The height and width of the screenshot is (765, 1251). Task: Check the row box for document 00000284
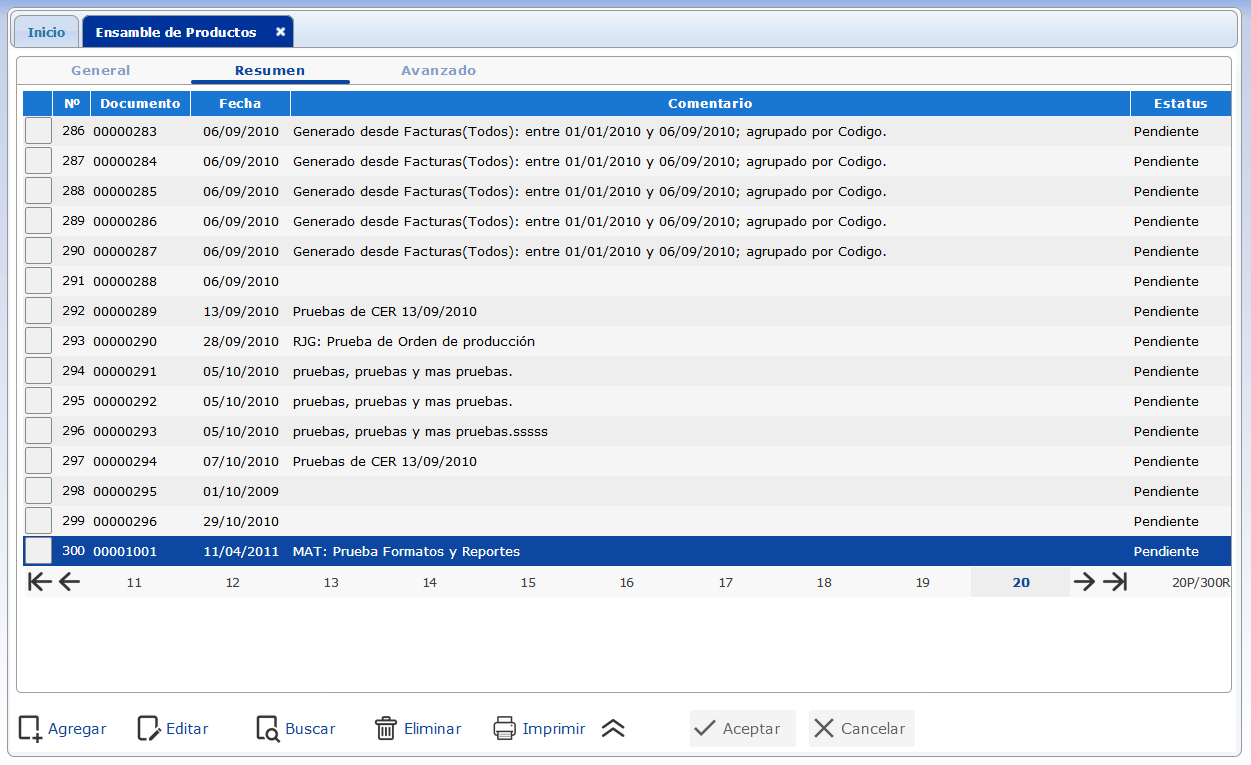pyautogui.click(x=38, y=161)
